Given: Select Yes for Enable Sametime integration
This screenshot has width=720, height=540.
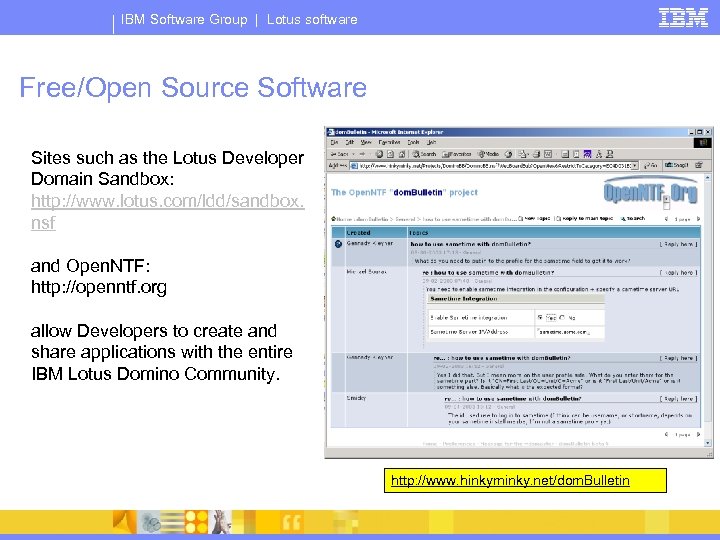Looking at the screenshot, I should coord(540,317).
